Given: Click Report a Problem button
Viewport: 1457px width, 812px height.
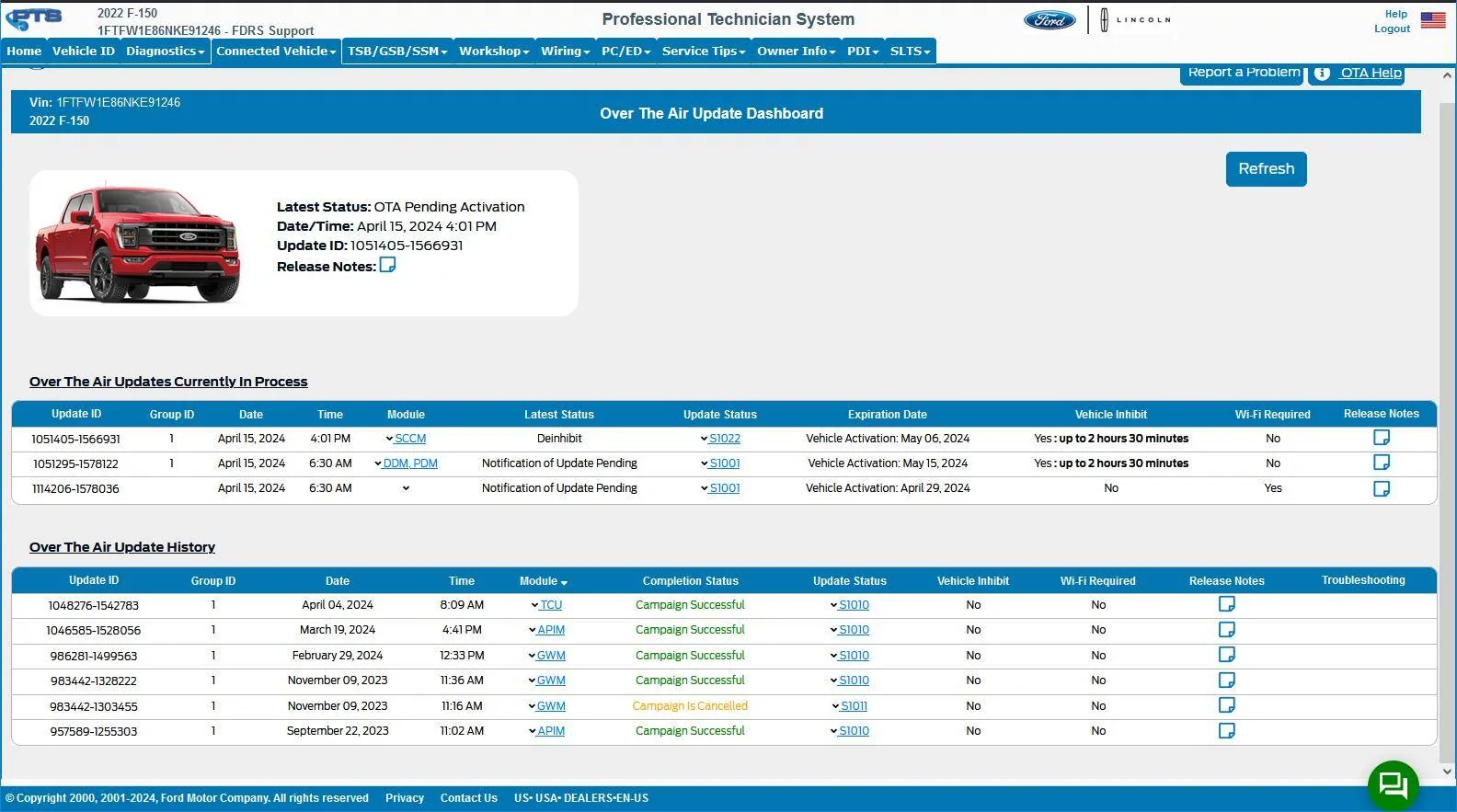Looking at the screenshot, I should (1242, 74).
